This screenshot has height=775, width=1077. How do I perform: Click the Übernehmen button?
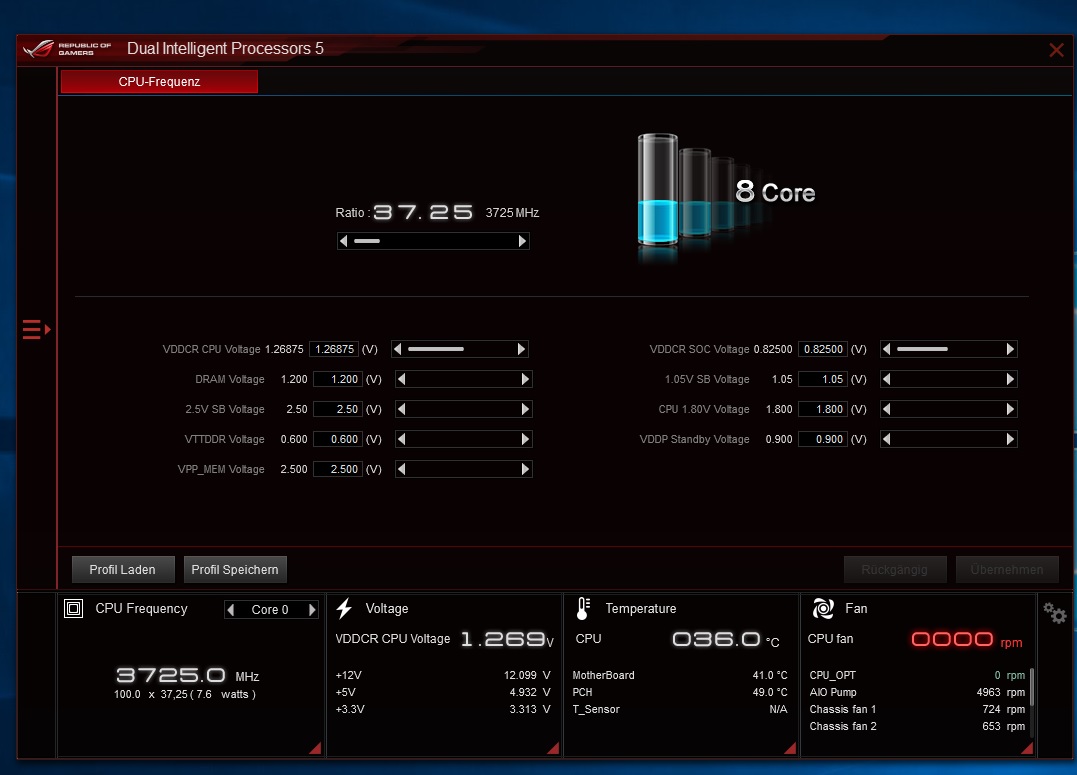tap(1007, 570)
